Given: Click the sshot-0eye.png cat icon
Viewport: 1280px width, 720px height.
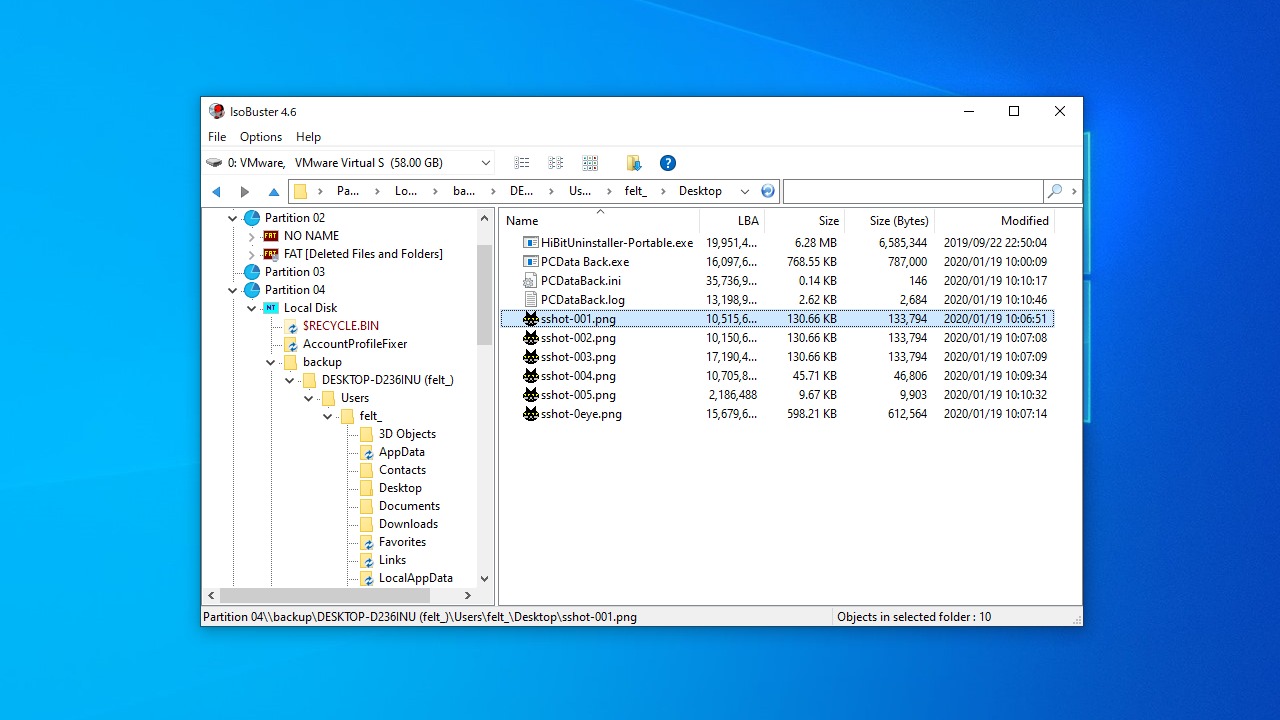Looking at the screenshot, I should [531, 414].
